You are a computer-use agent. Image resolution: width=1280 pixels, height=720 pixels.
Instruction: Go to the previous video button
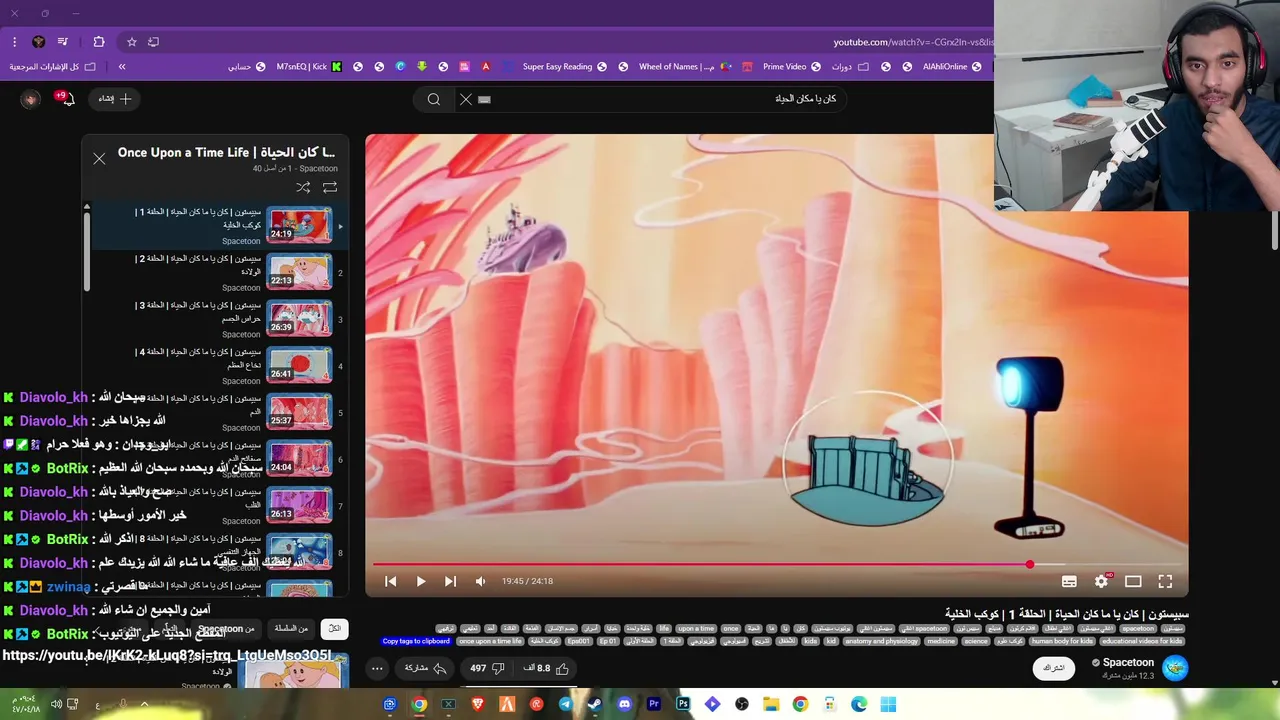click(391, 581)
